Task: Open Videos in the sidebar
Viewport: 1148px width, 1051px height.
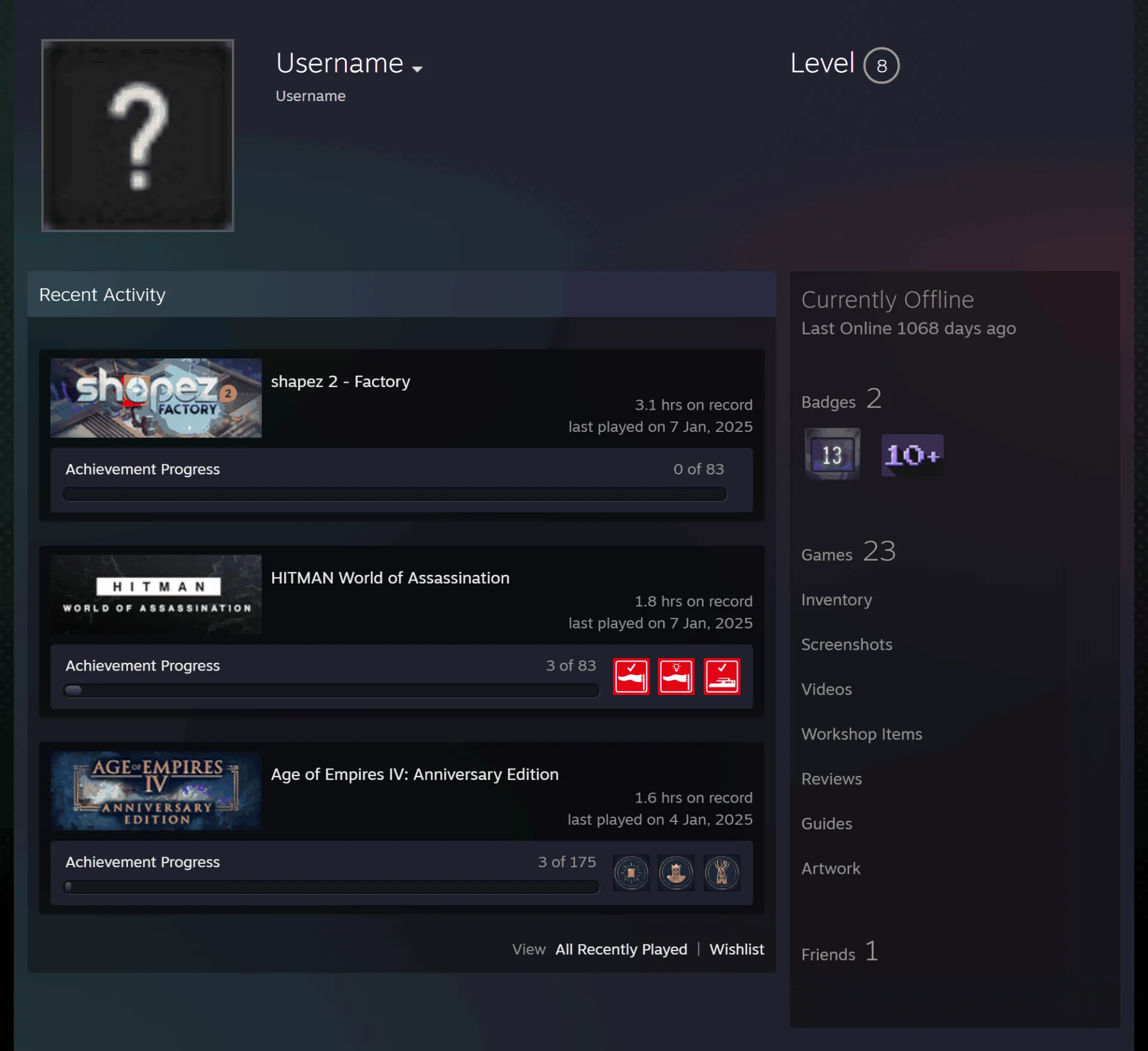Action: coord(826,689)
